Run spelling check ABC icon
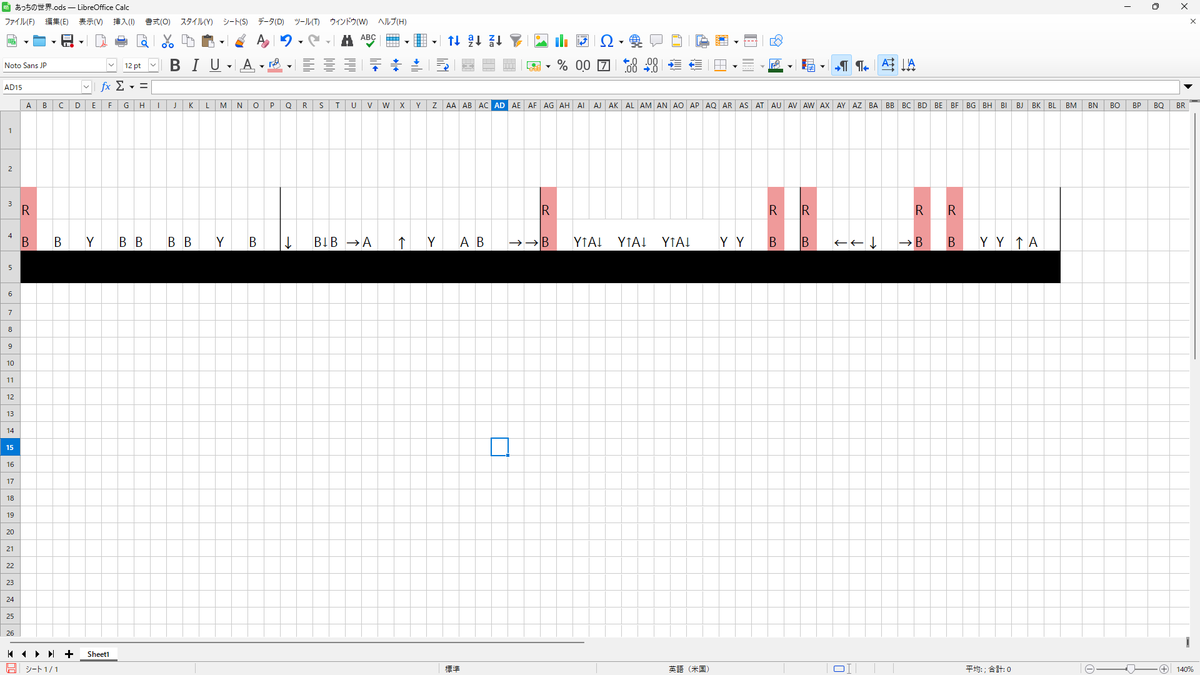The image size is (1200, 675). [368, 41]
